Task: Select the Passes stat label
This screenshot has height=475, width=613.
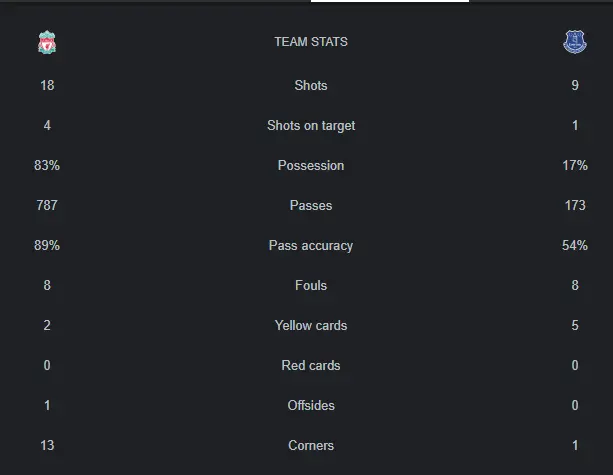Action: pyautogui.click(x=311, y=206)
